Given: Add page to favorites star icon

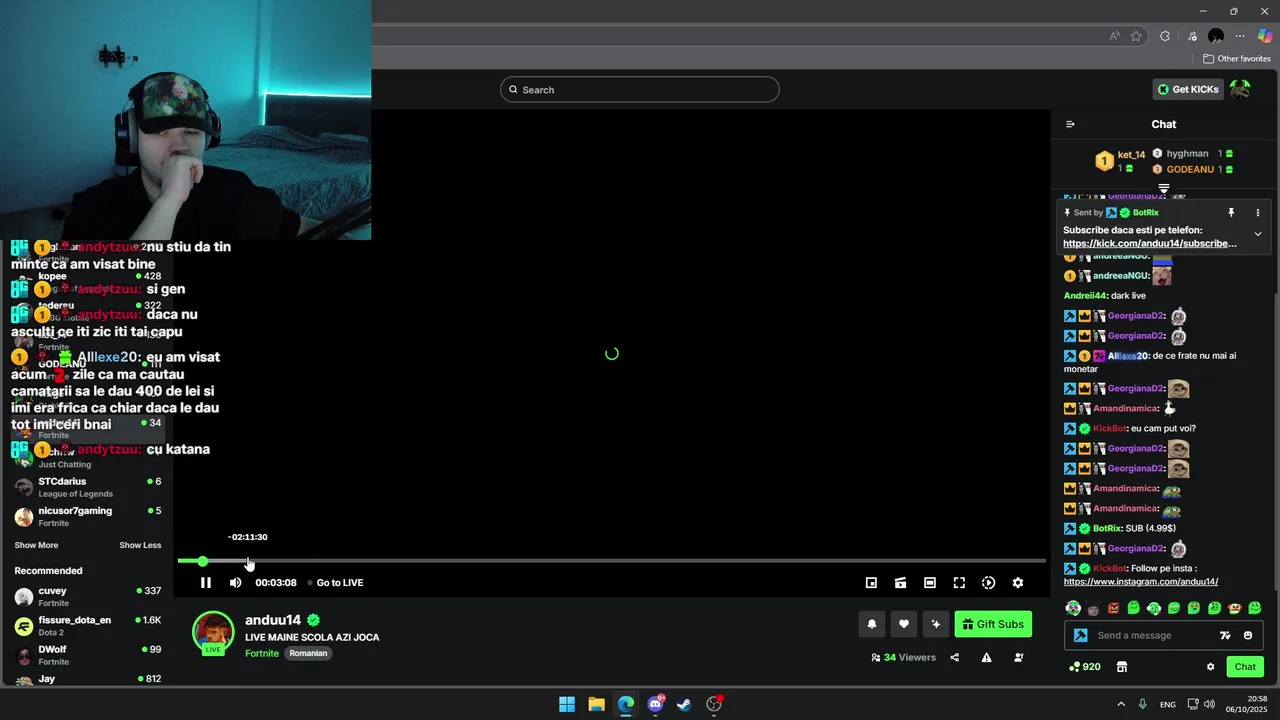Looking at the screenshot, I should pos(1136,36).
